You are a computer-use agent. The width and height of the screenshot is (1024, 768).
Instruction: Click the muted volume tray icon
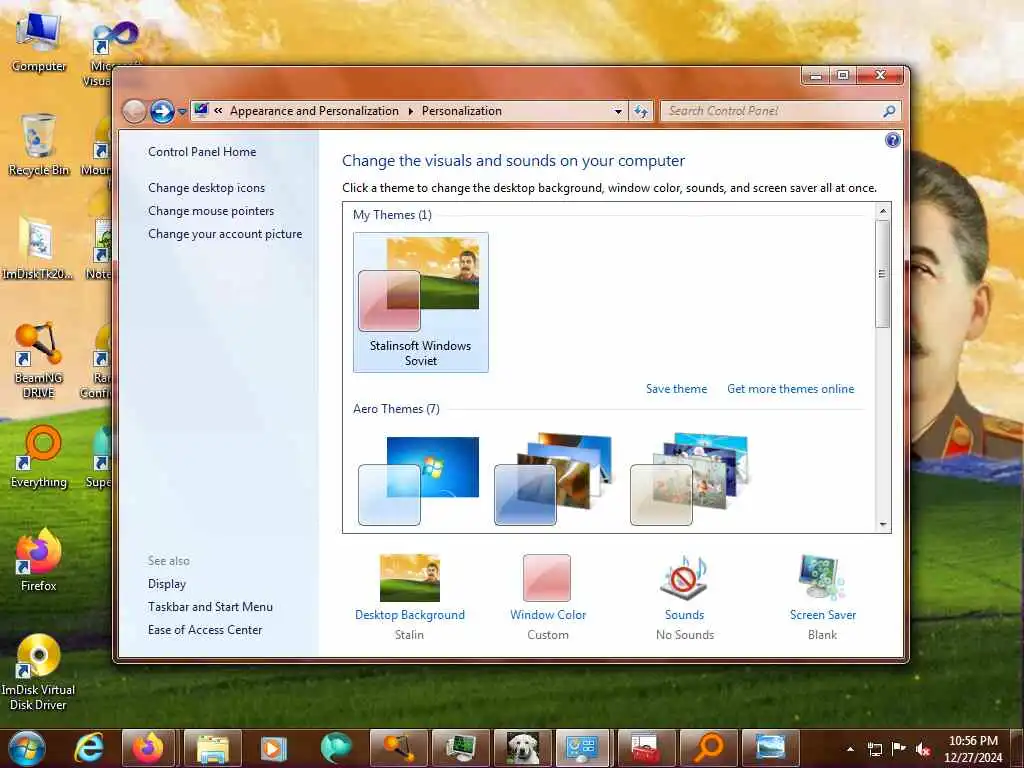coord(923,749)
